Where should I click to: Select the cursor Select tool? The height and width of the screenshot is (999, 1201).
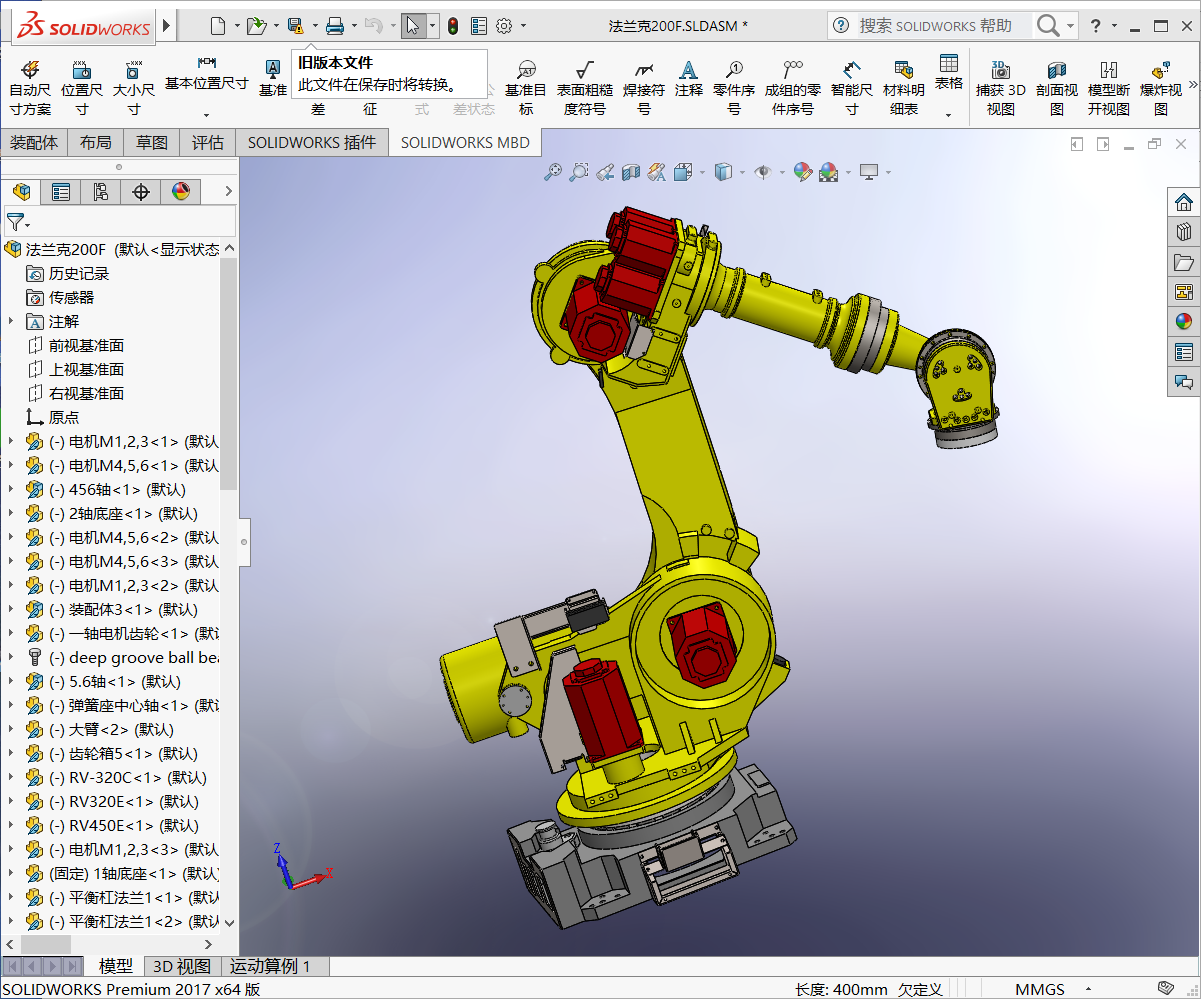point(413,26)
